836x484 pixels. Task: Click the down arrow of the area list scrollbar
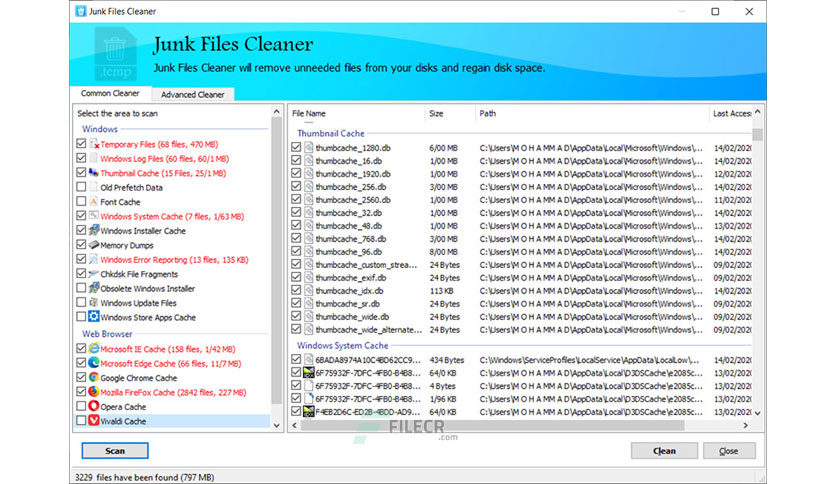[x=276, y=425]
